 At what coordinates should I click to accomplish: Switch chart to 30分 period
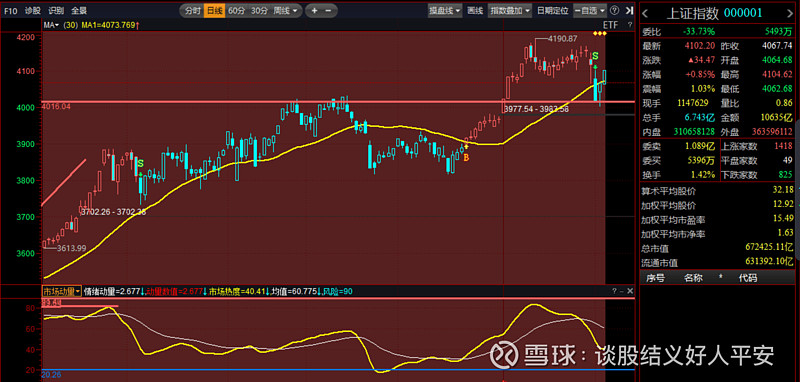[259, 10]
